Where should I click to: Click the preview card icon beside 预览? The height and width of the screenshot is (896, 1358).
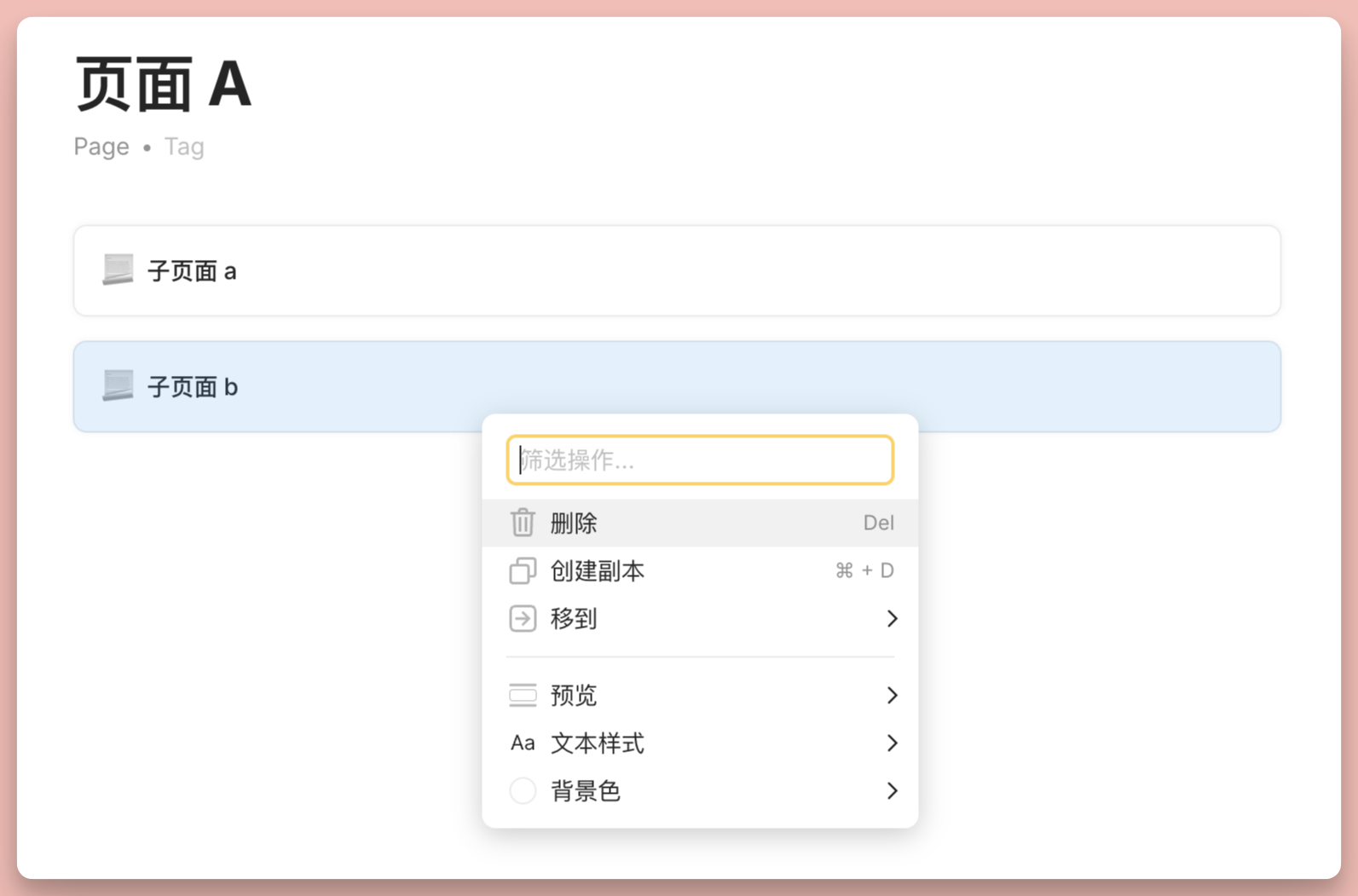pyautogui.click(x=523, y=696)
